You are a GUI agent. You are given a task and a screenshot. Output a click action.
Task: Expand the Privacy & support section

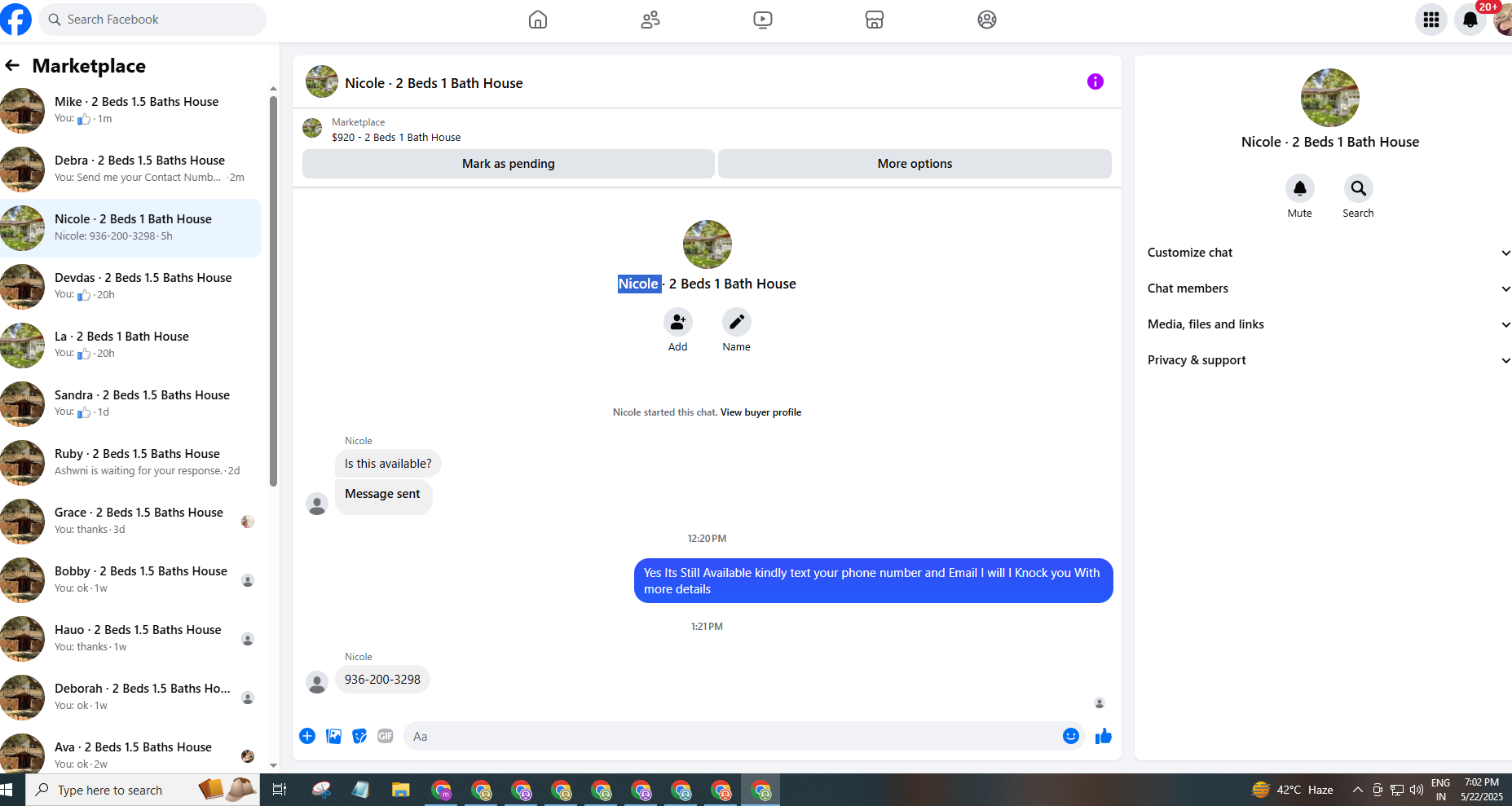[1329, 360]
